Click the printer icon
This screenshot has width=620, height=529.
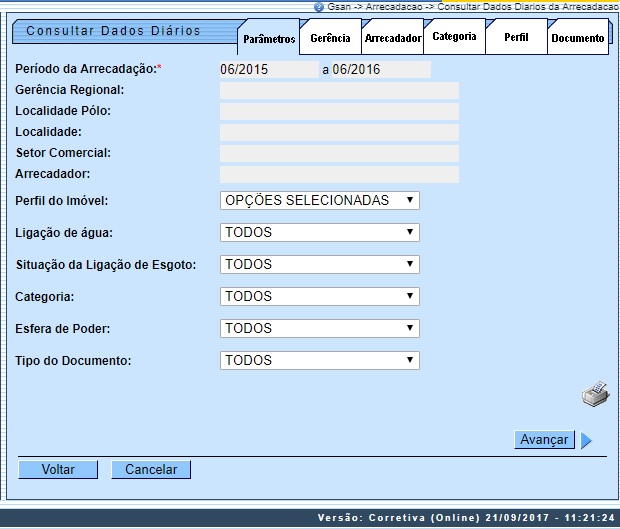coord(596,394)
